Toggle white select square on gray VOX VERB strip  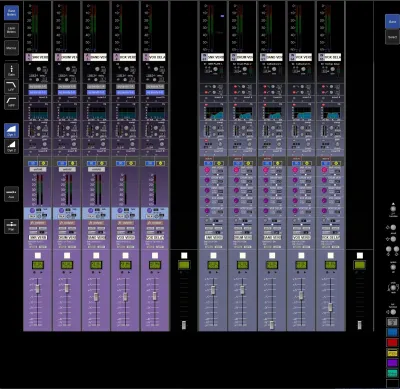(301, 256)
